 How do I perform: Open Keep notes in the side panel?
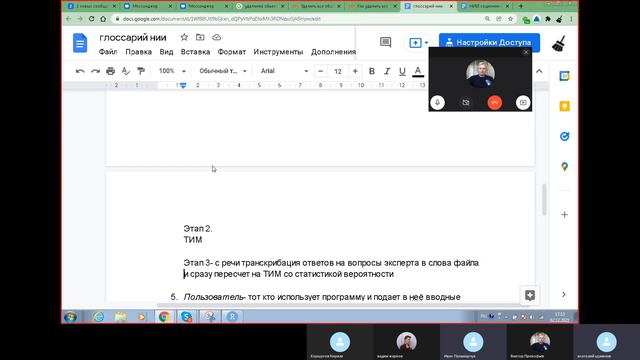(x=564, y=106)
